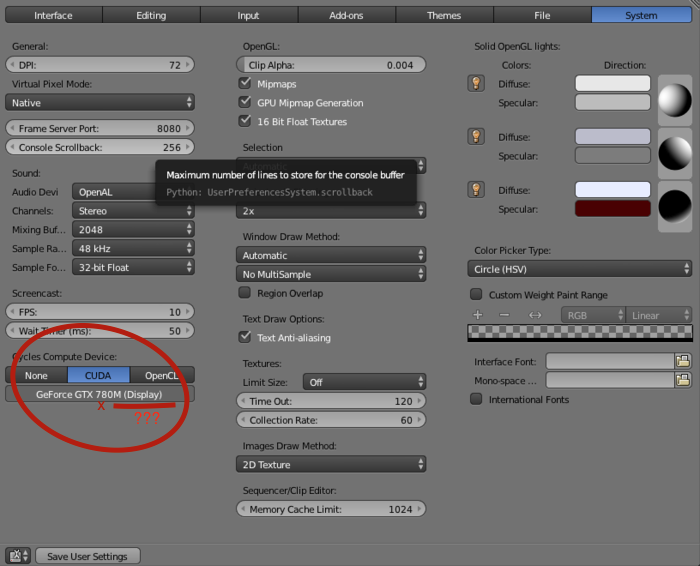Screen dimensions: 700x566
Task: Toggle Text Anti-aliasing
Action: (x=245, y=337)
